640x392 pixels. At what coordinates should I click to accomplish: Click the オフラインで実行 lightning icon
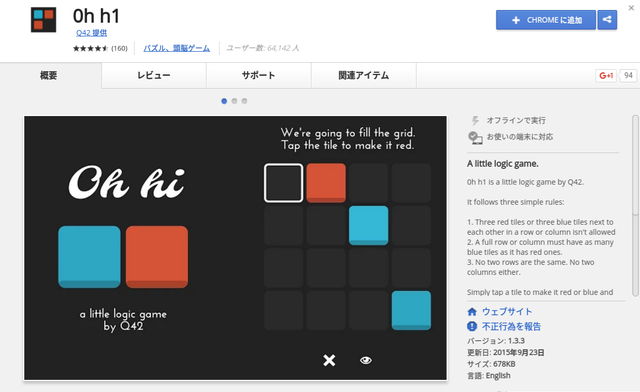click(x=475, y=120)
